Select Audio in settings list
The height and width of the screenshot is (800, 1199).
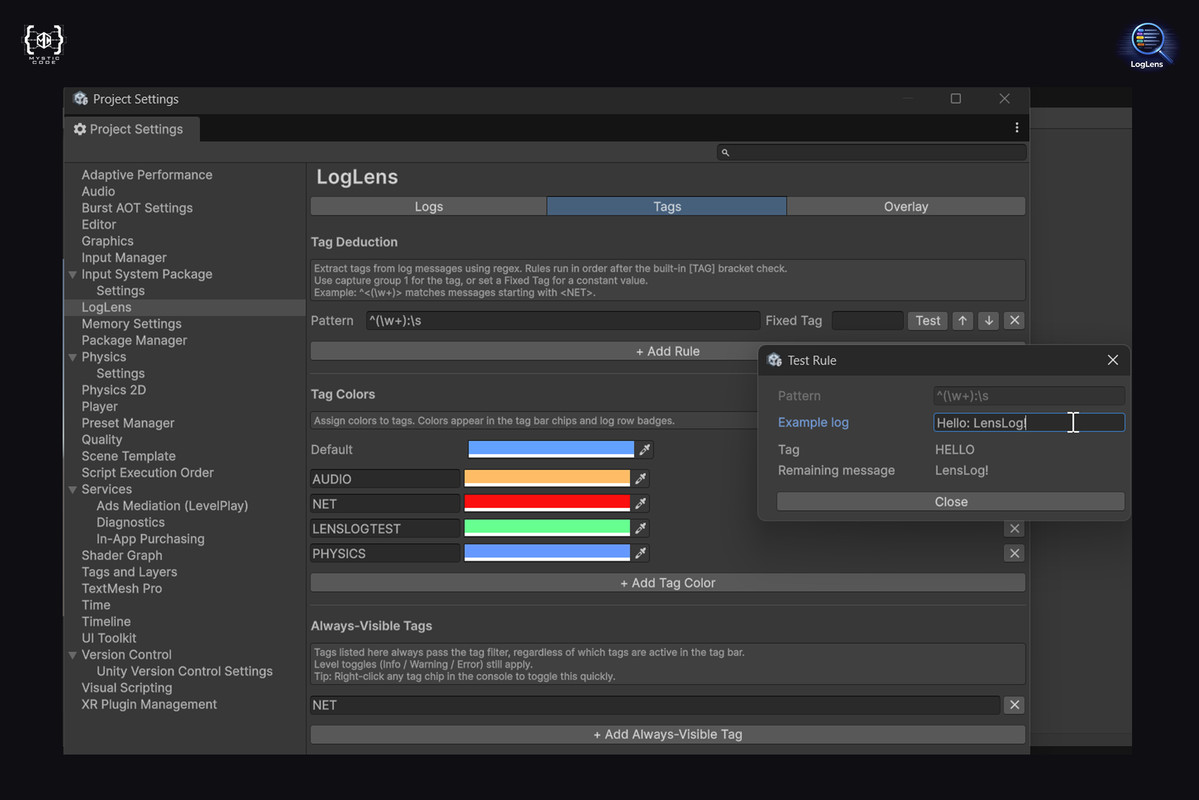[x=98, y=192]
